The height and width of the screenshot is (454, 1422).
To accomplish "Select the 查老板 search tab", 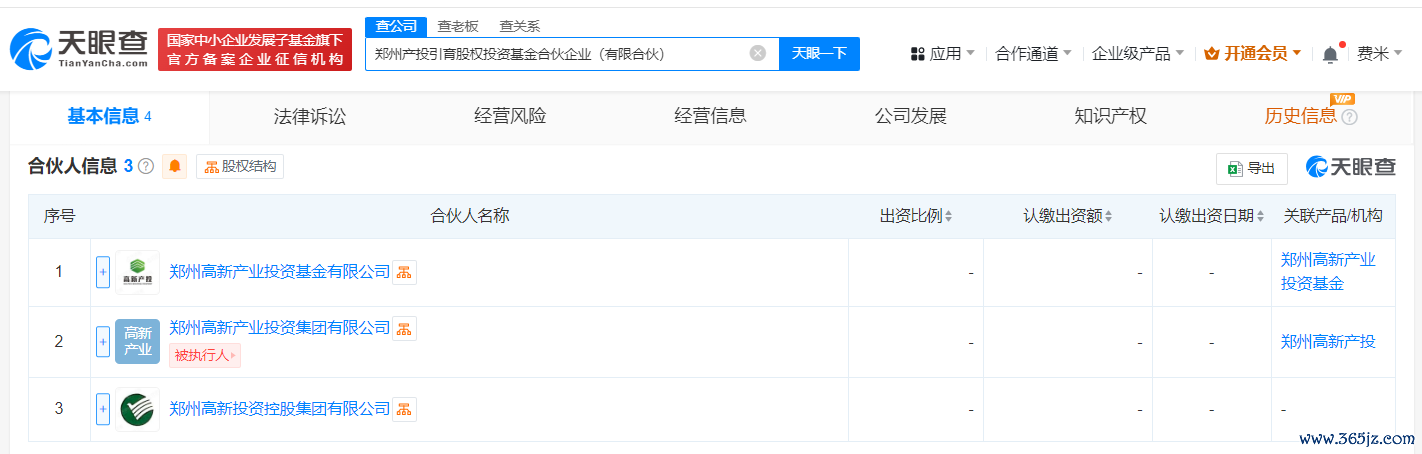I will coord(458,27).
